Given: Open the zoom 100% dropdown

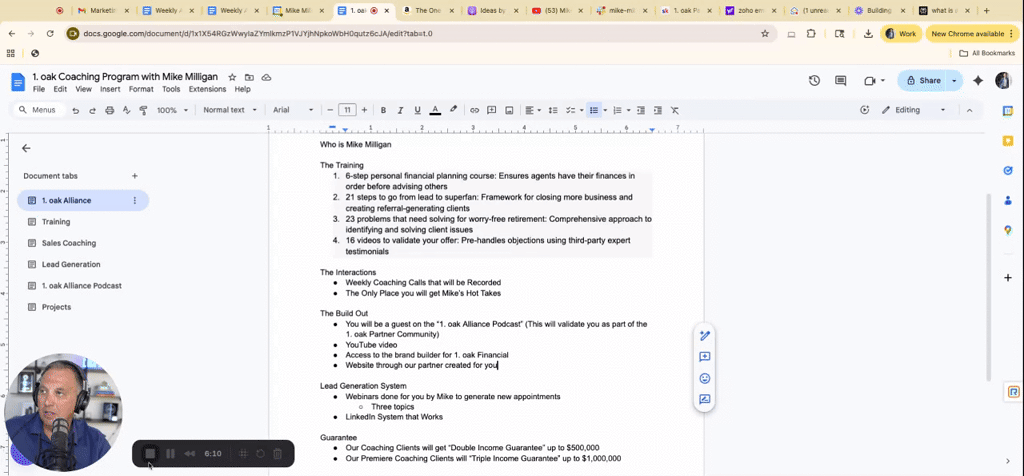Looking at the screenshot, I should [172, 110].
